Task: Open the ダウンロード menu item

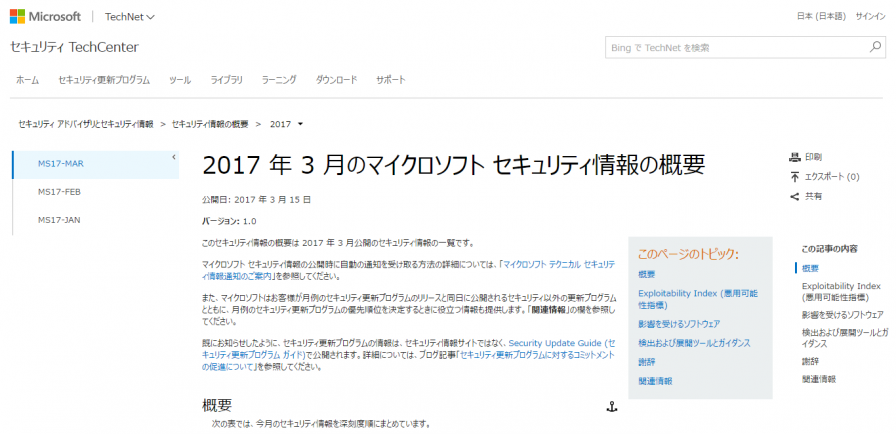Action: pyautogui.click(x=336, y=80)
